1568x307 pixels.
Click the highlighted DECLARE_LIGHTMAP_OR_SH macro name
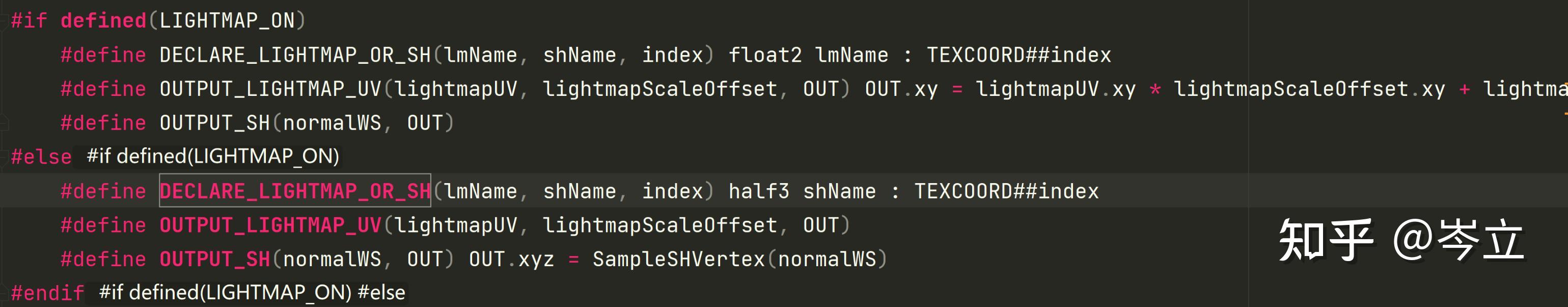click(x=295, y=191)
